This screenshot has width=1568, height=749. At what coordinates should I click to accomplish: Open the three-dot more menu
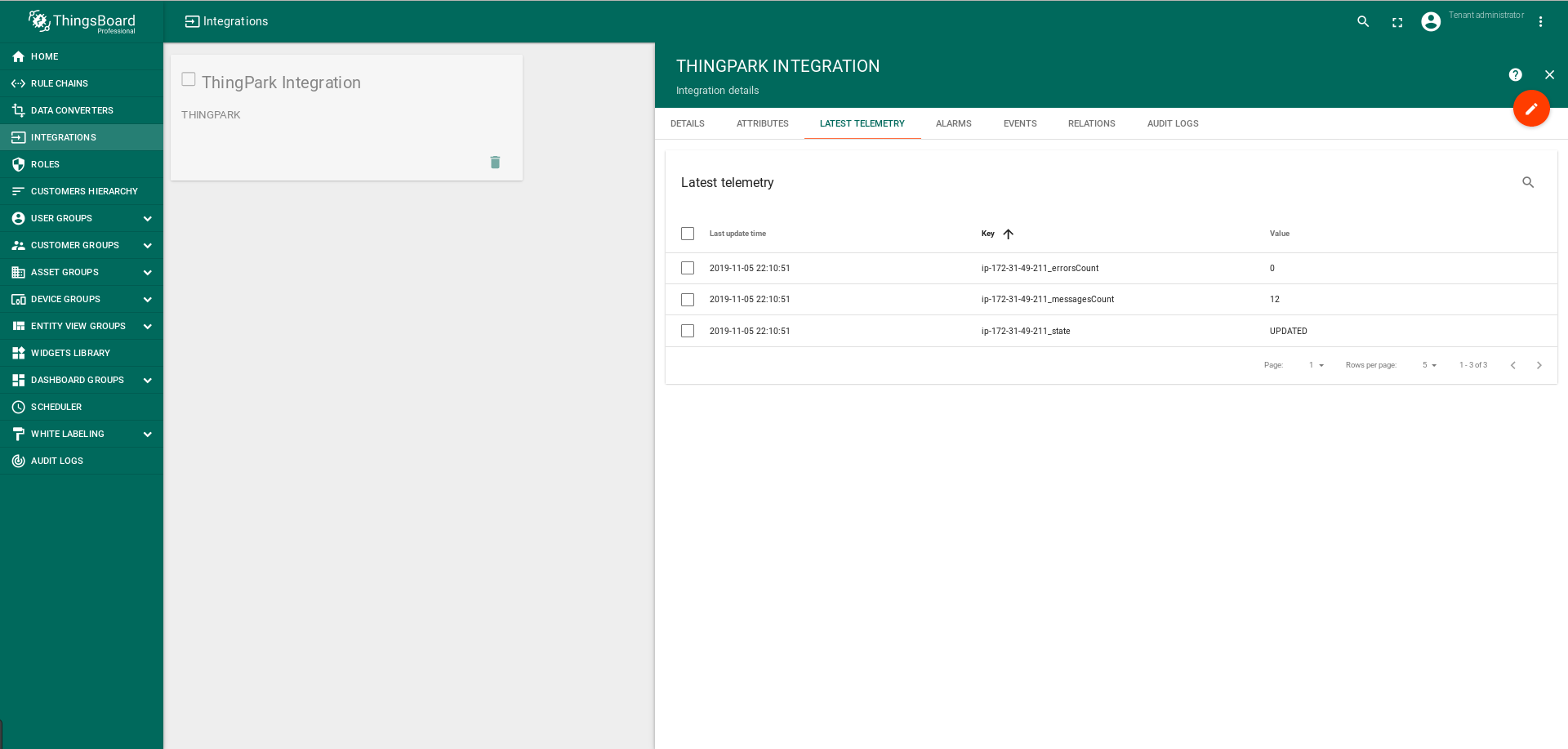point(1540,22)
